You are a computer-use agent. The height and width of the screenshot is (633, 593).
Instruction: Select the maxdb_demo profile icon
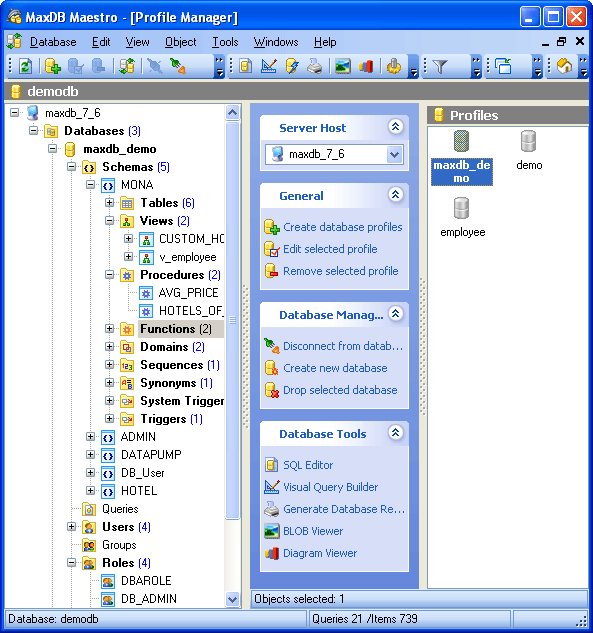(x=461, y=141)
